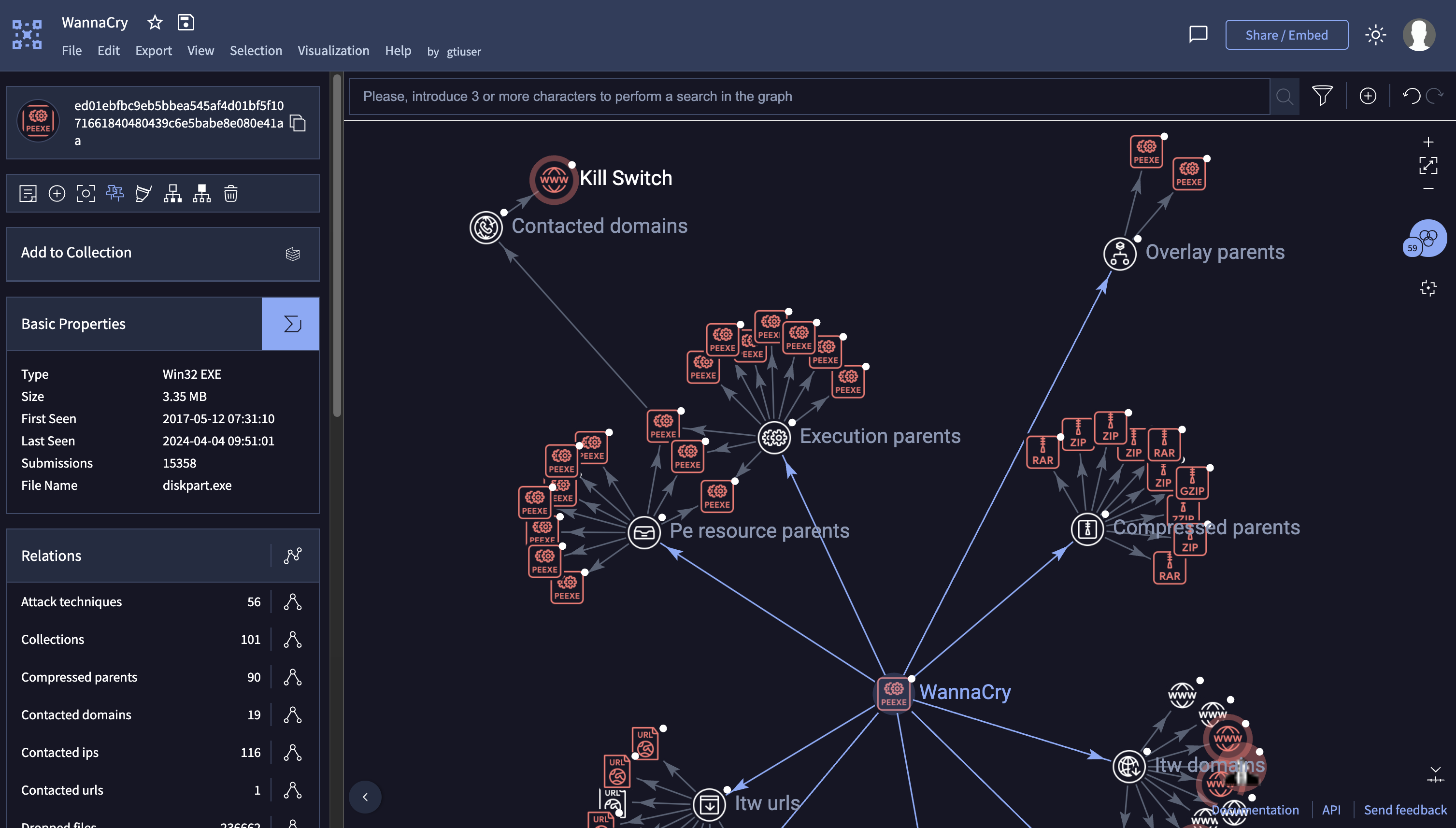Expand the Contacted ips relation
The height and width of the screenshot is (828, 1456).
[293, 752]
